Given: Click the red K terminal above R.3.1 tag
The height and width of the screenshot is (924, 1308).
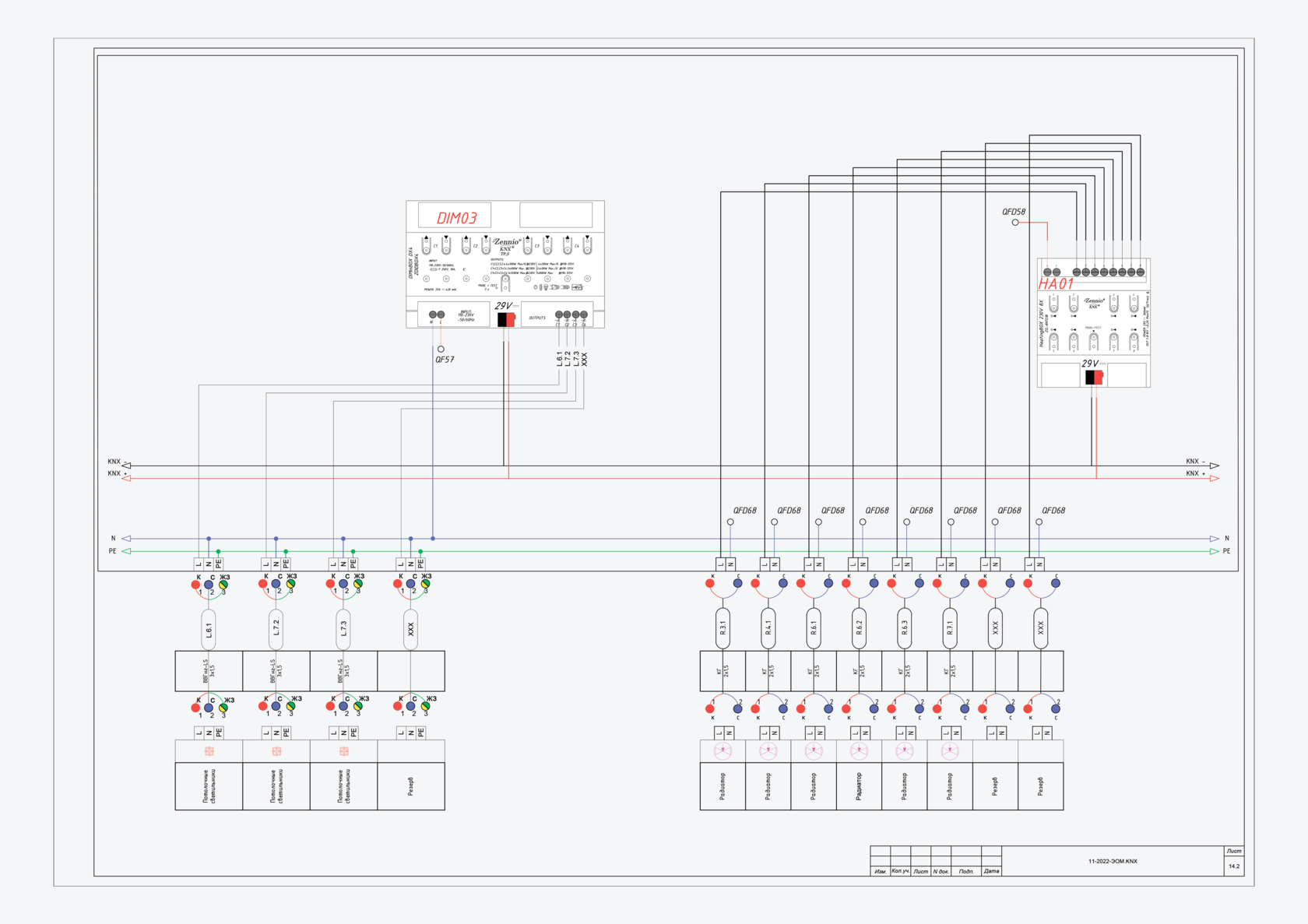Looking at the screenshot, I should point(710,583).
